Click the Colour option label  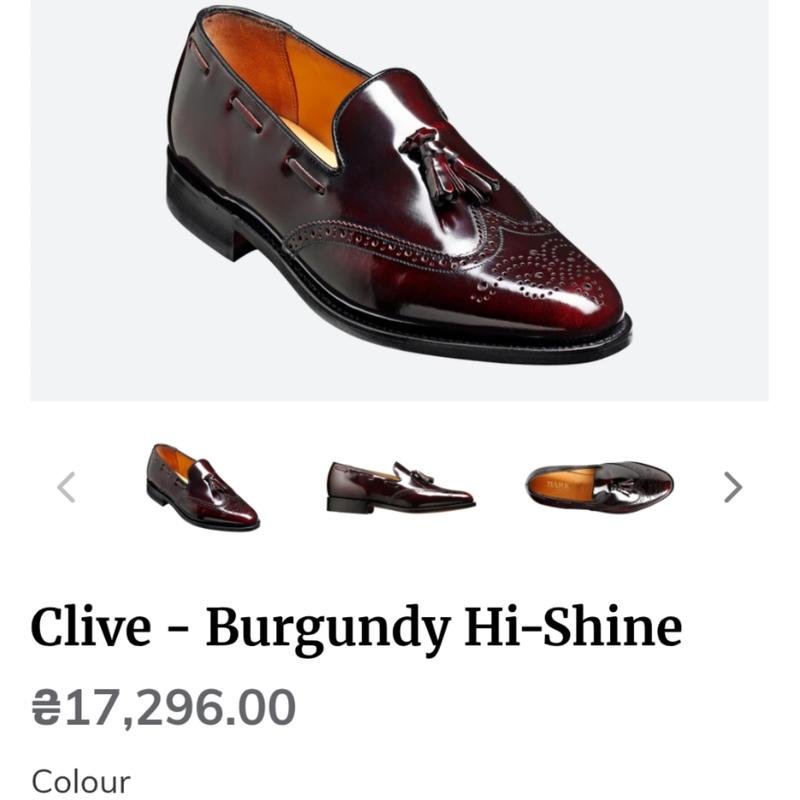(81, 782)
